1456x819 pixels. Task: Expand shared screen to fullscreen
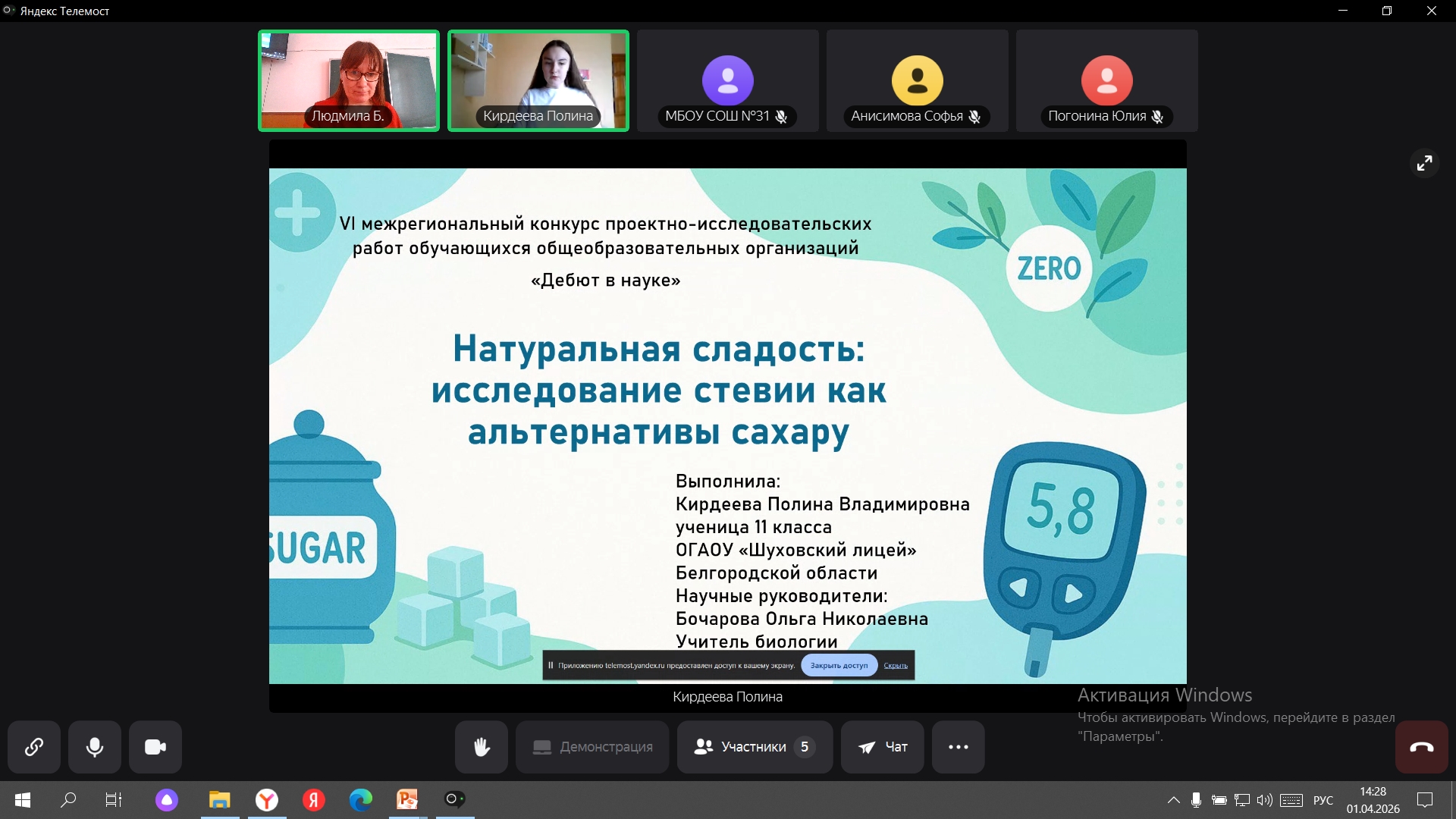click(1425, 163)
